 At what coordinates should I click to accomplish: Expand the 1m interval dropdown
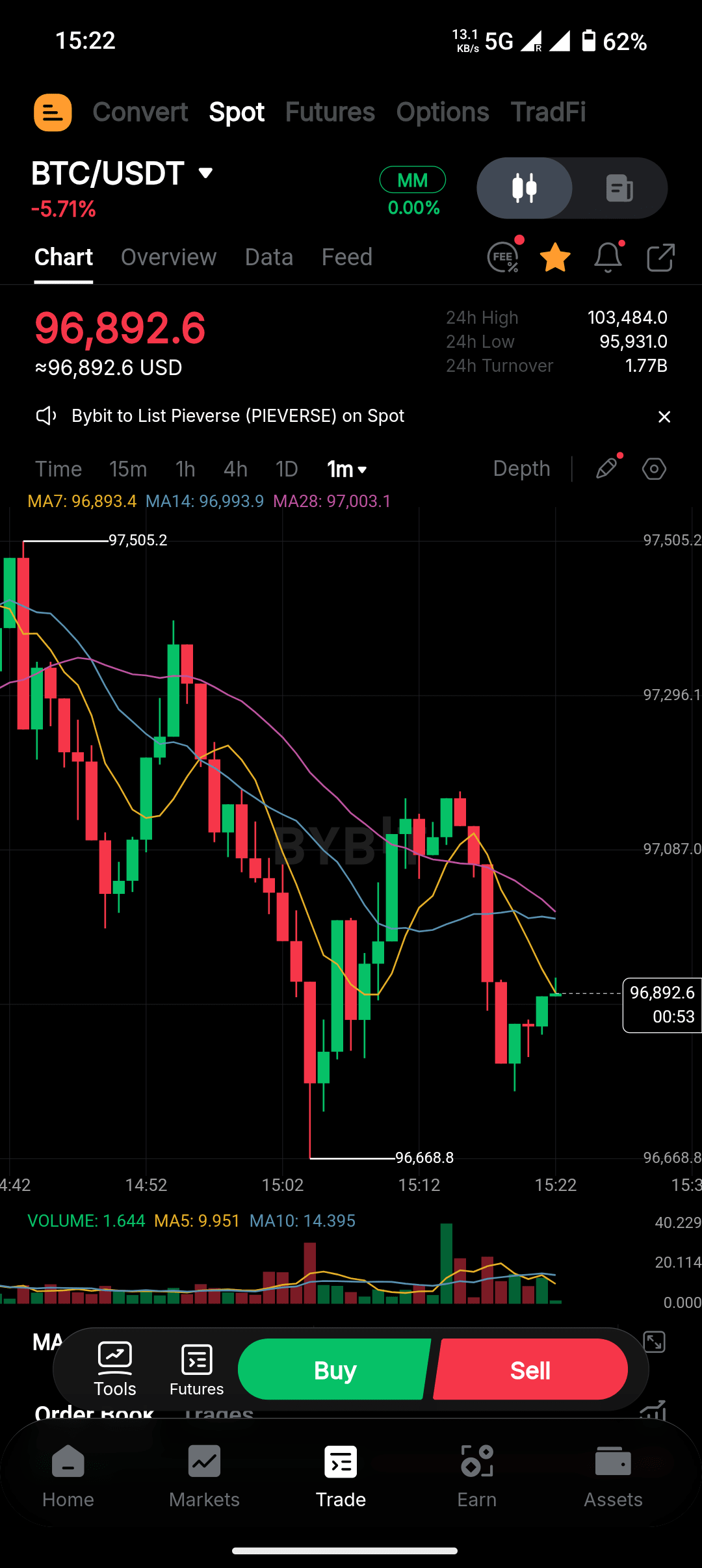347,469
